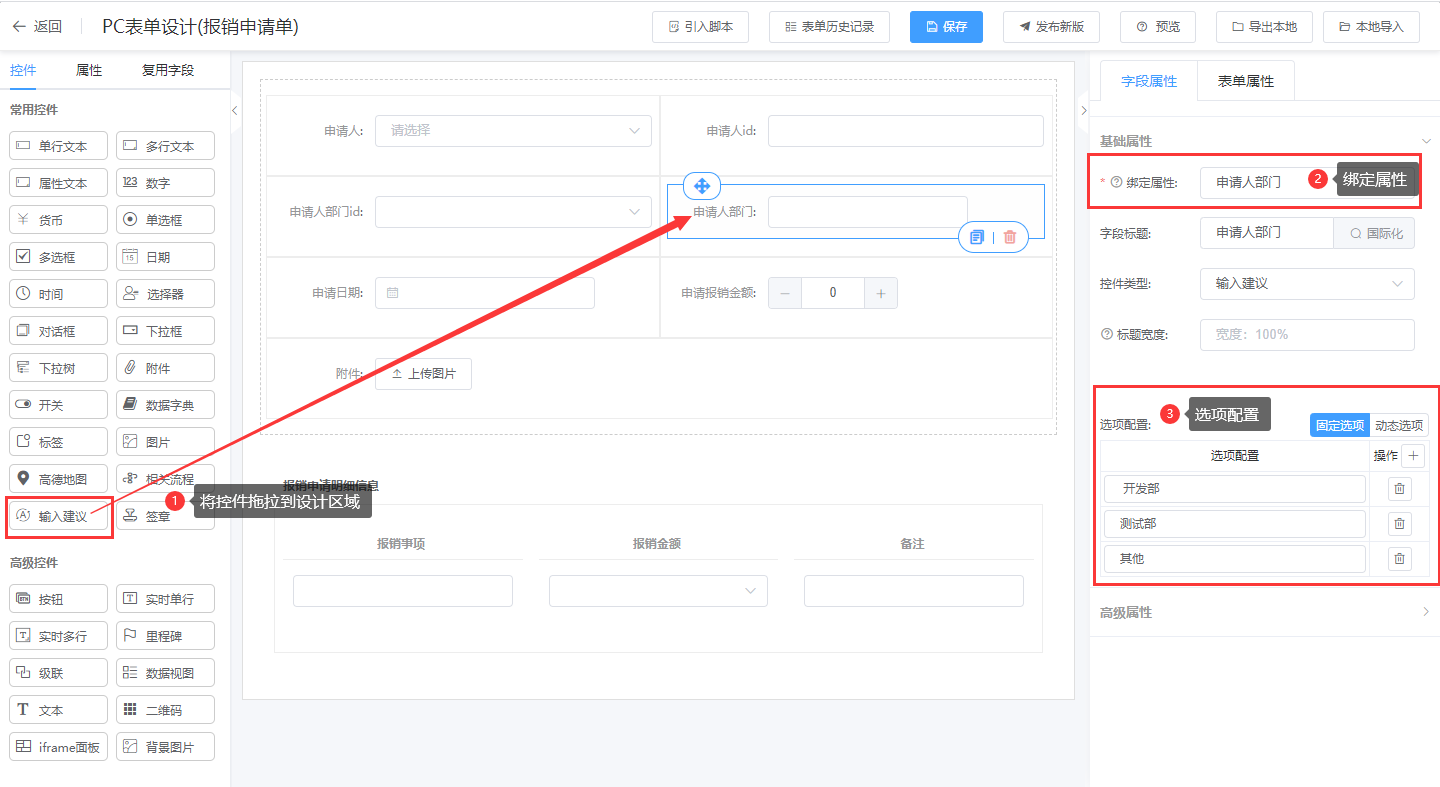Open the 报销金额 column dropdown
The image size is (1440, 787).
click(658, 591)
